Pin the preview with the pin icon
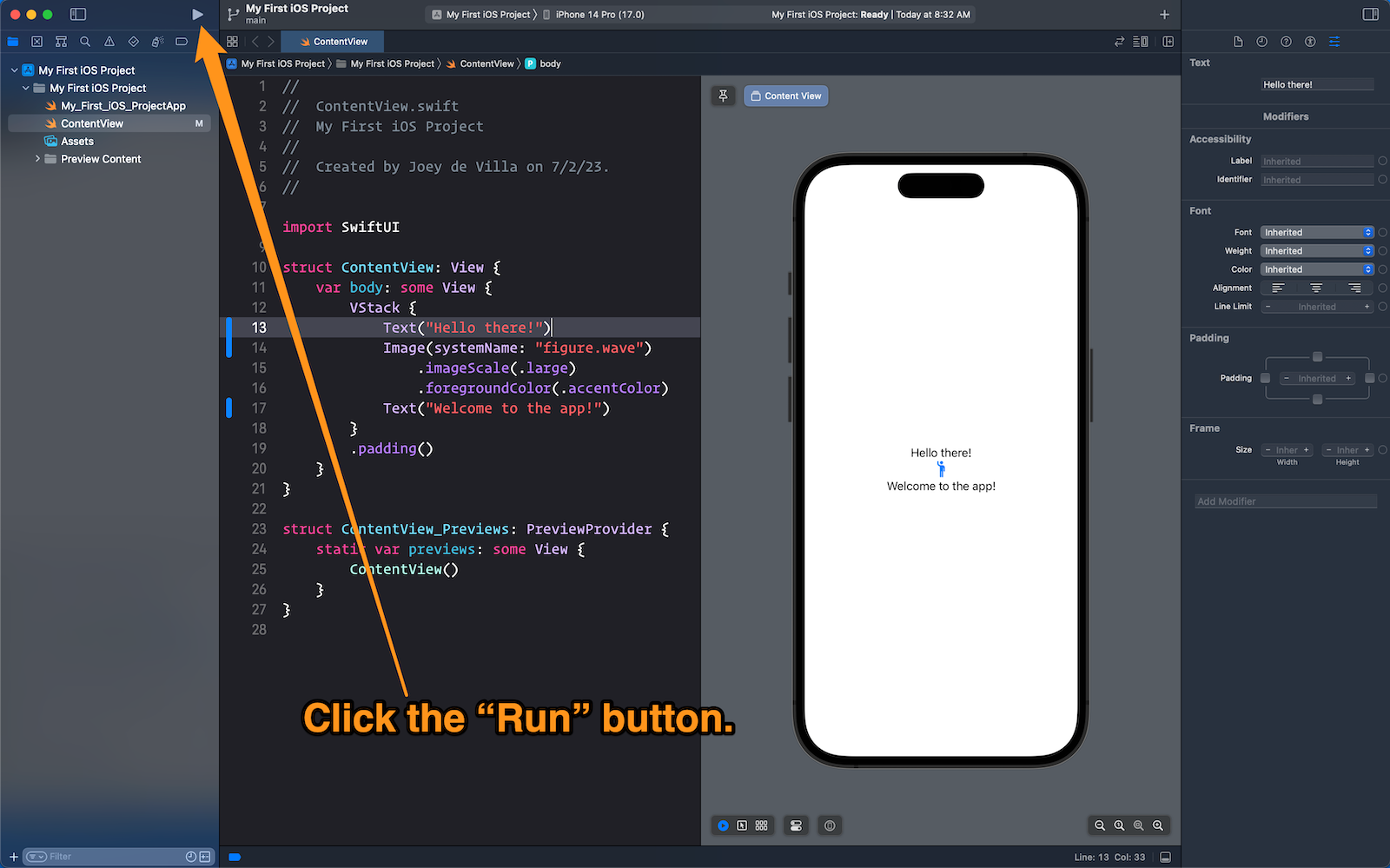1390x868 pixels. tap(723, 96)
